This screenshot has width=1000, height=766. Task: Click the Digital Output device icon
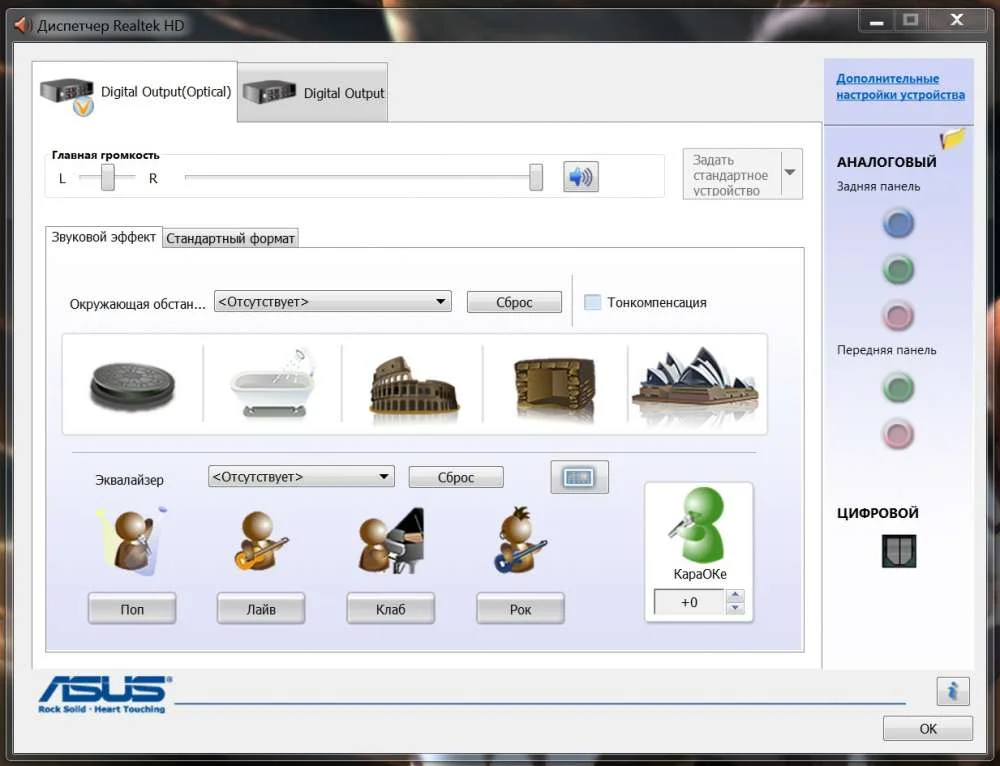coord(269,93)
